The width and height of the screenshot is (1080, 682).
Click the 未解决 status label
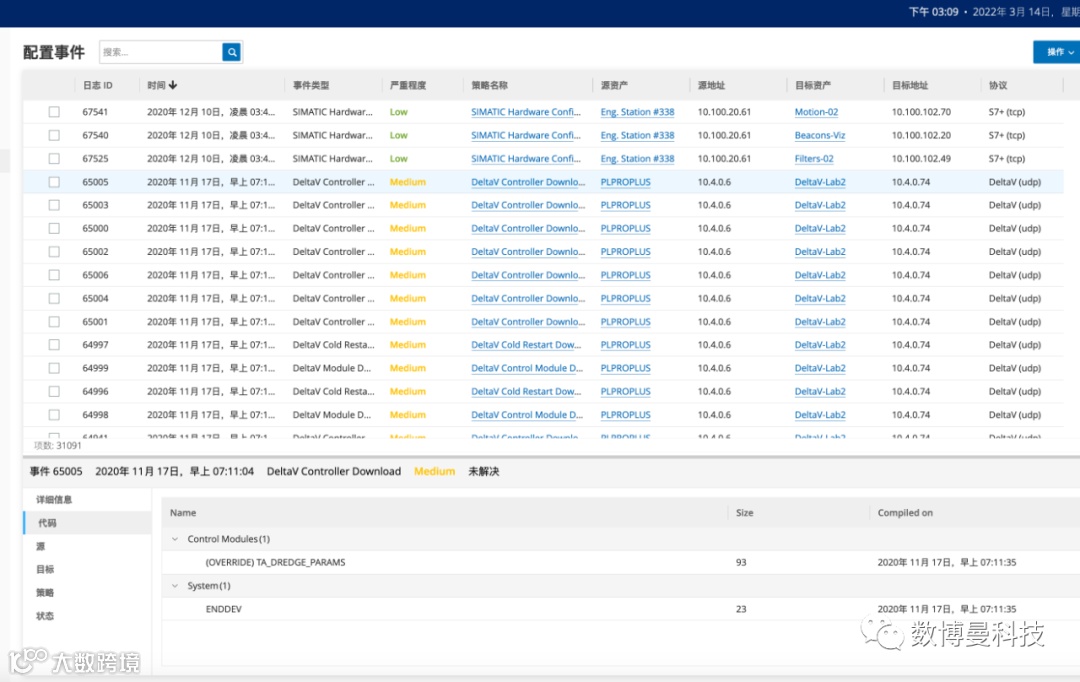coord(484,471)
